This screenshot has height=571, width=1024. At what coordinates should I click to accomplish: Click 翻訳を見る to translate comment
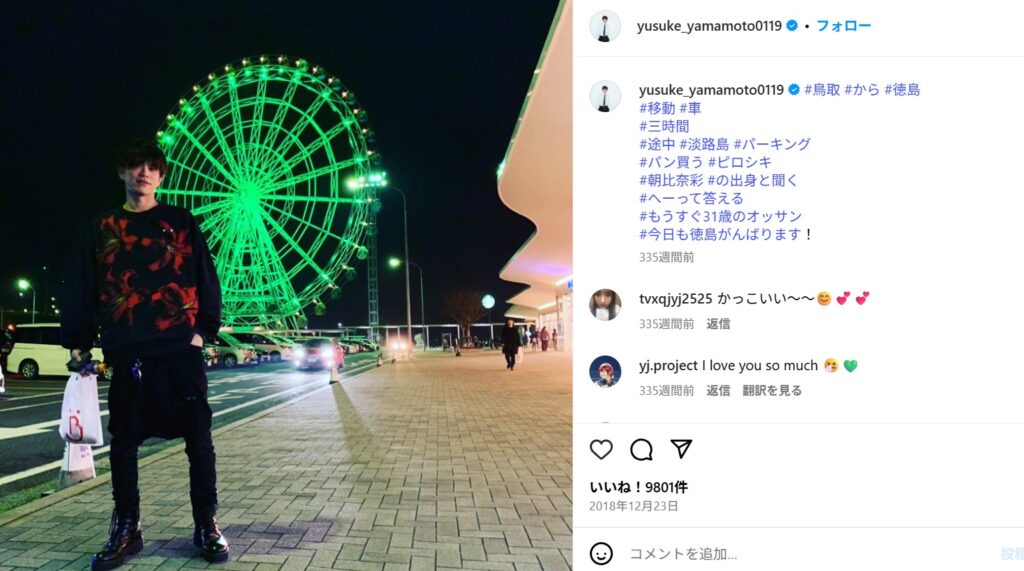click(x=771, y=391)
